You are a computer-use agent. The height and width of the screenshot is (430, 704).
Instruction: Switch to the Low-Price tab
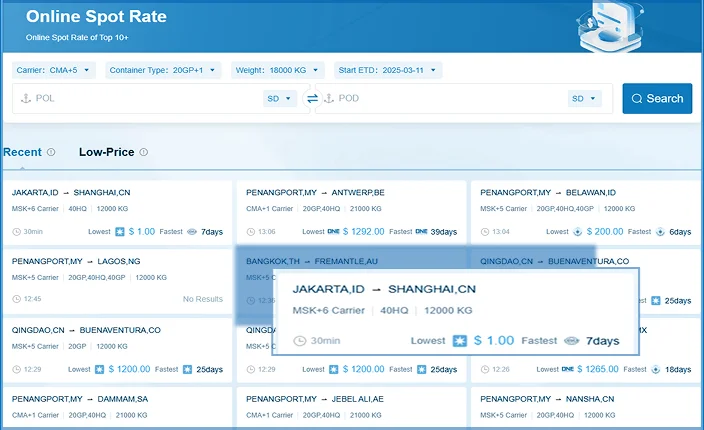(x=106, y=152)
